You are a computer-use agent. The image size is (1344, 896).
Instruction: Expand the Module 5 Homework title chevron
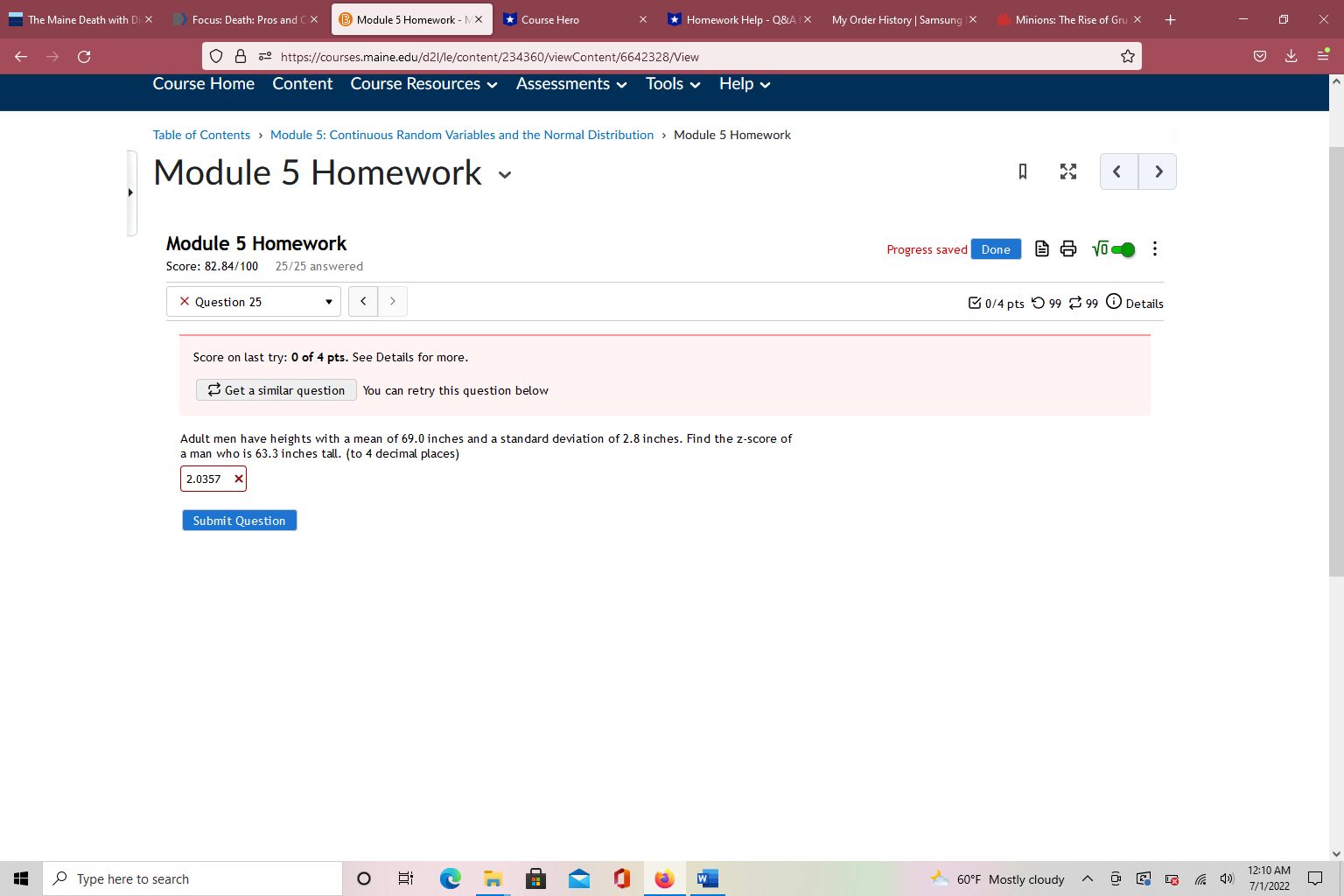coord(505,175)
